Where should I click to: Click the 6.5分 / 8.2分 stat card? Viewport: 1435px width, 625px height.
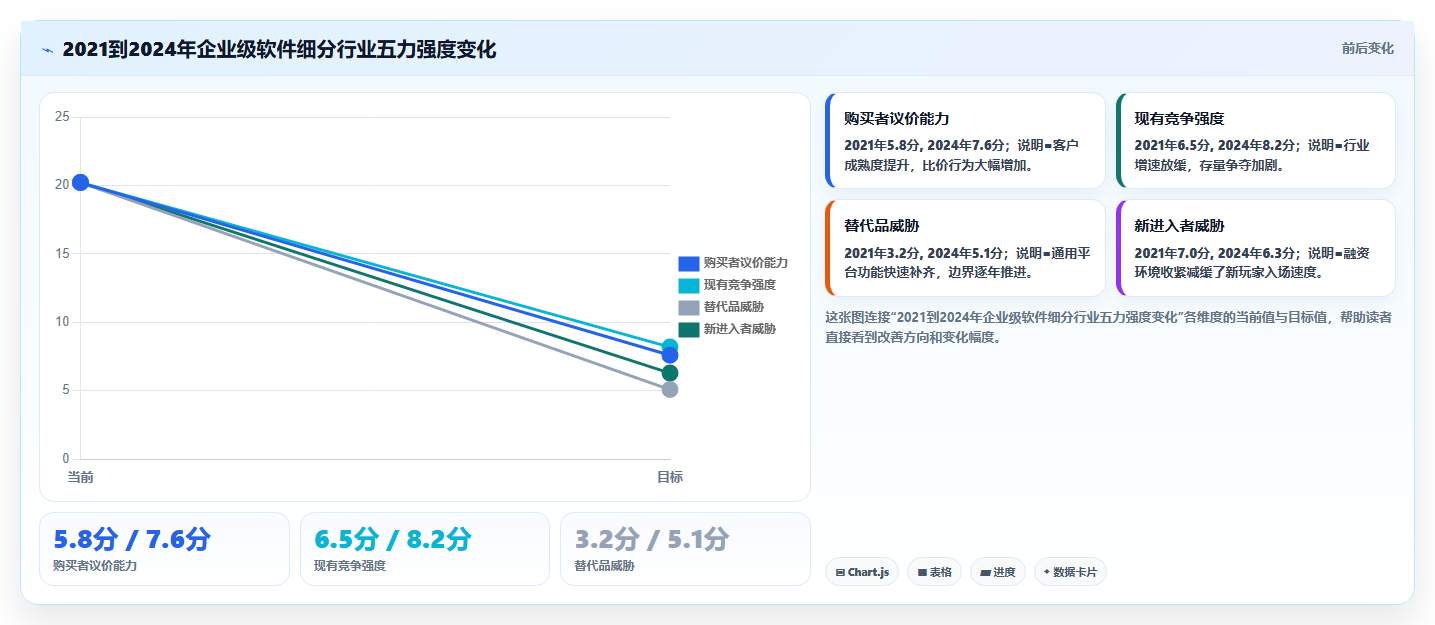pyautogui.click(x=425, y=549)
